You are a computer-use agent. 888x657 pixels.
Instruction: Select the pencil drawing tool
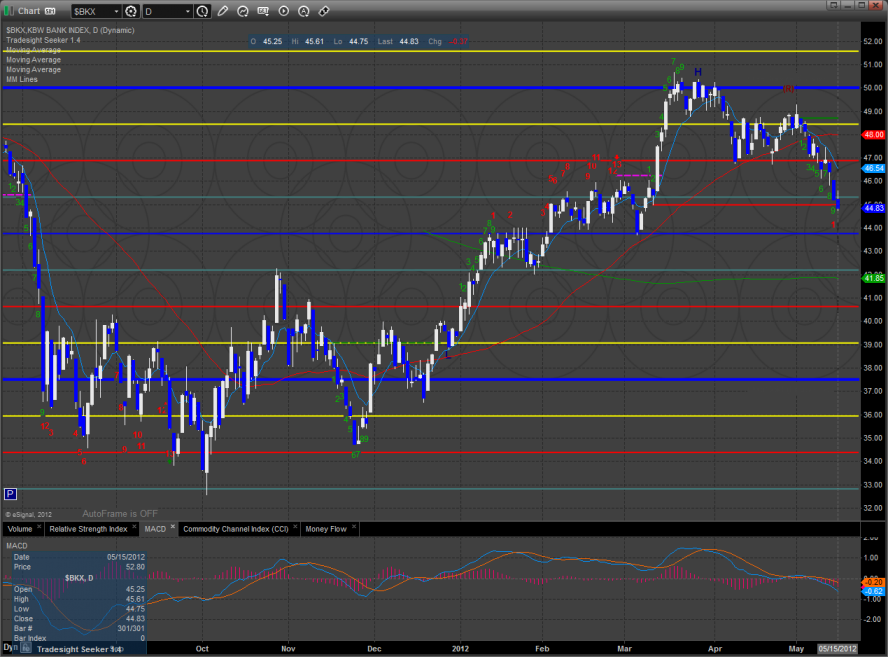pyautogui.click(x=222, y=11)
